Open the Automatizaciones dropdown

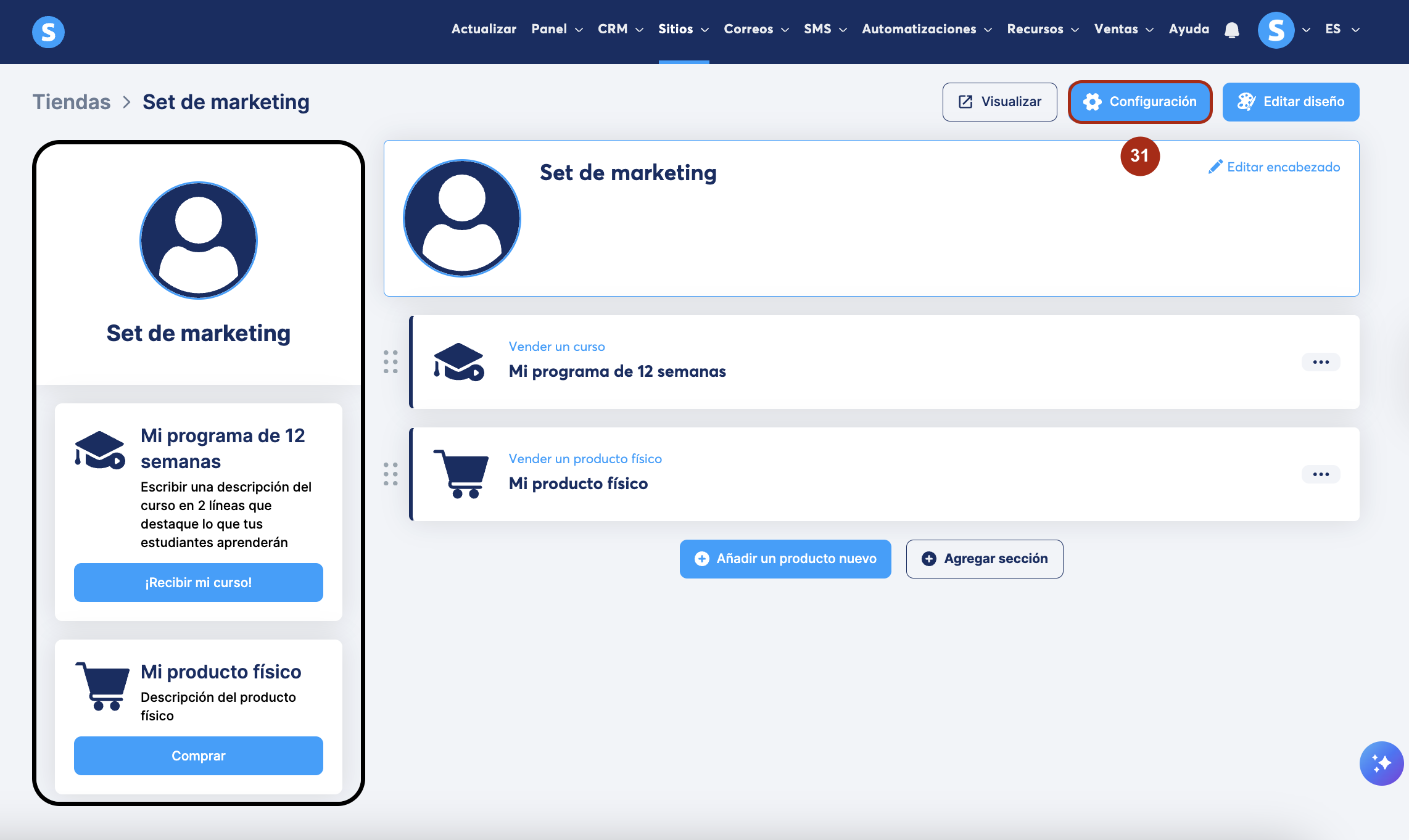point(926,29)
